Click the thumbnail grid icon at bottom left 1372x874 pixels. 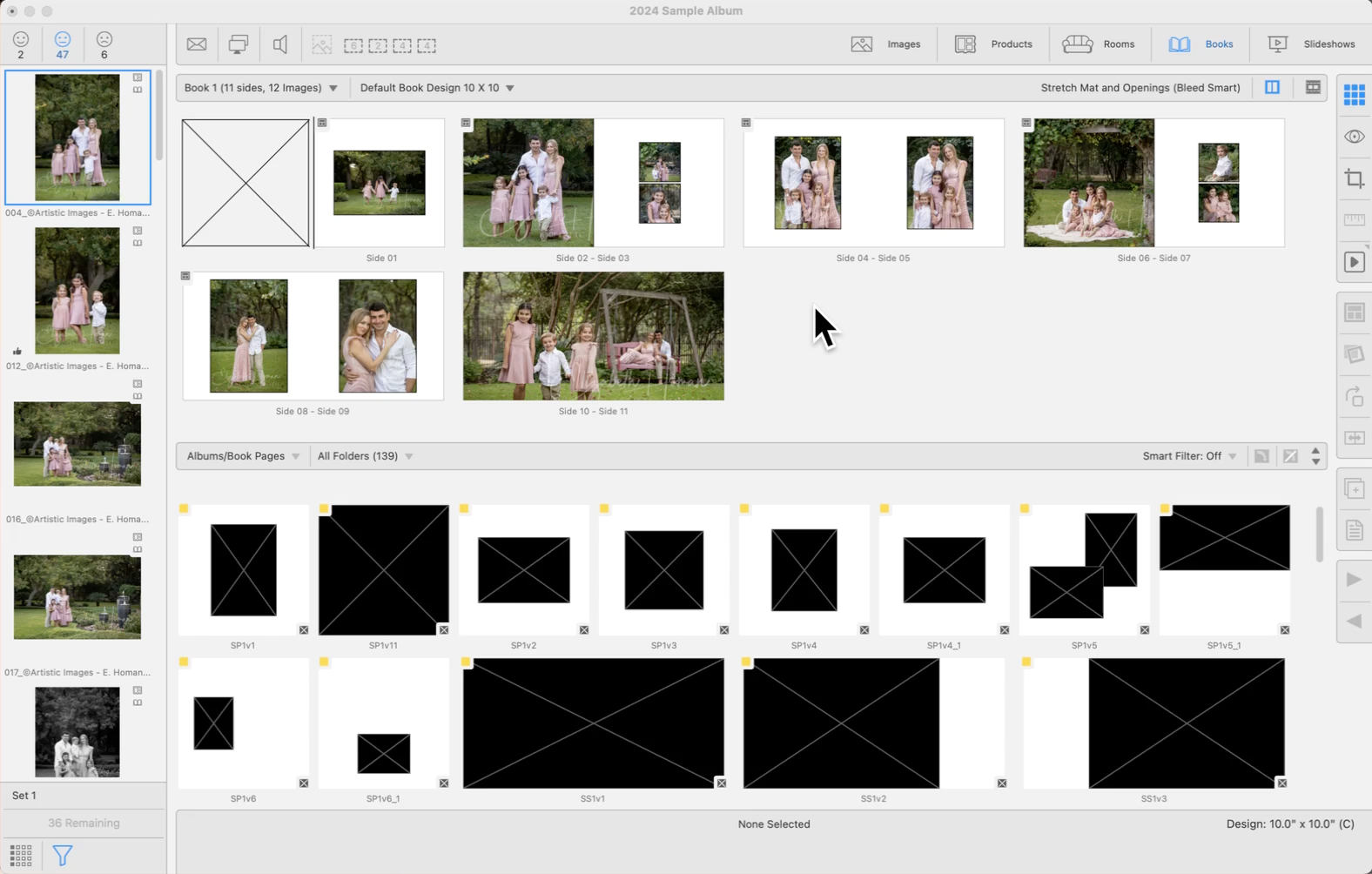21,855
